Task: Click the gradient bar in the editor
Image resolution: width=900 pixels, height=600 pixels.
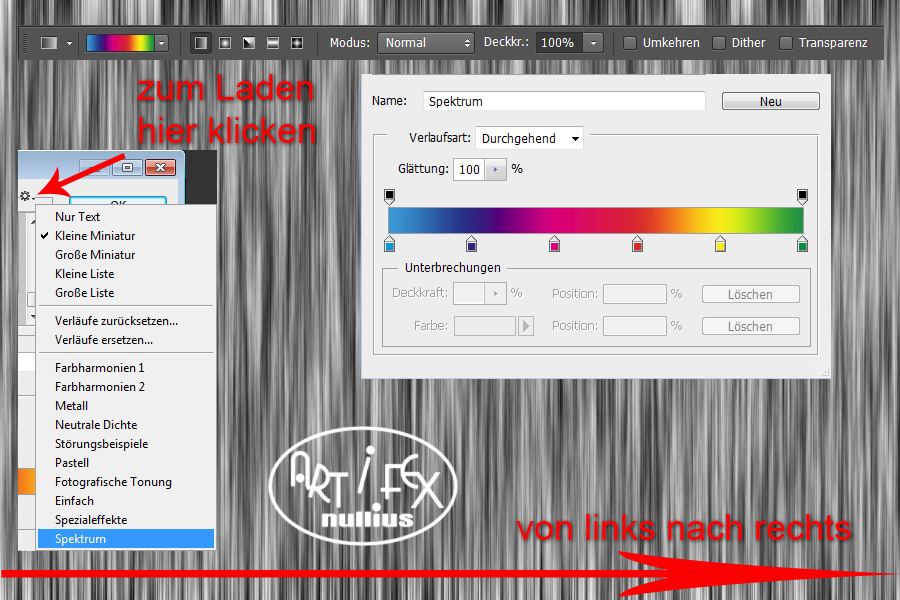Action: [596, 220]
